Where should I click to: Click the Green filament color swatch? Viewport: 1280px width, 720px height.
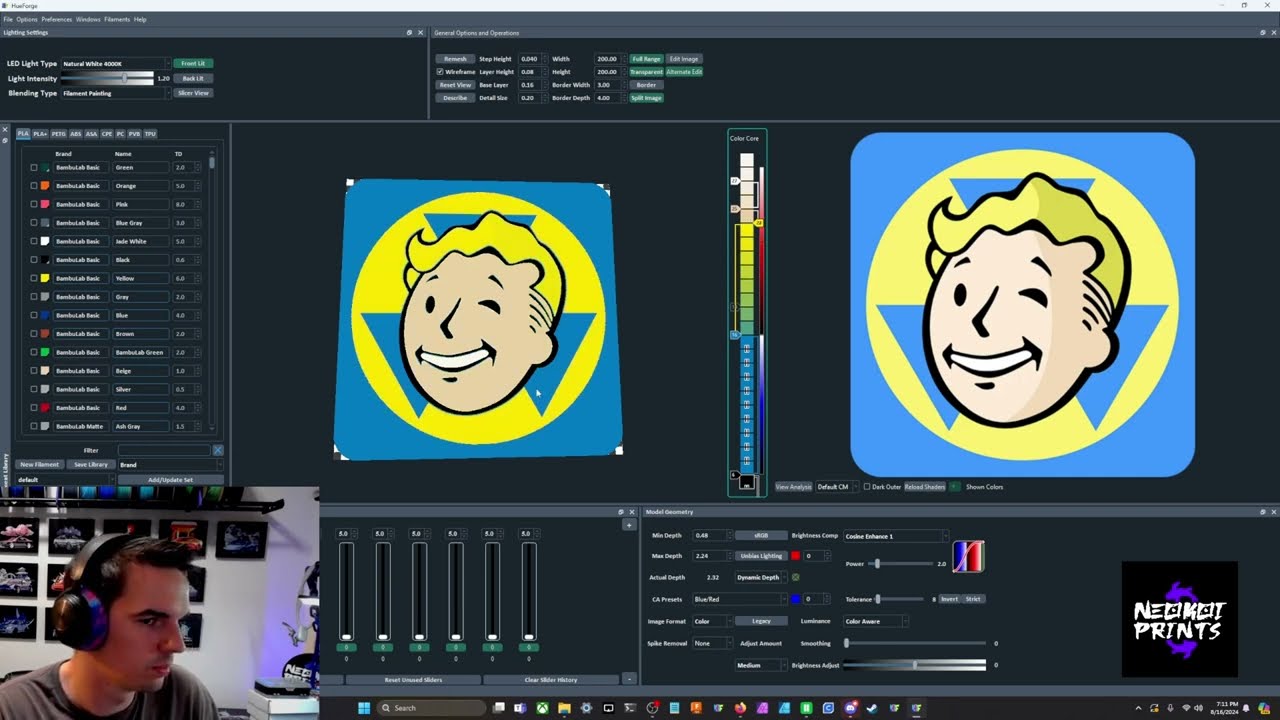coord(45,167)
